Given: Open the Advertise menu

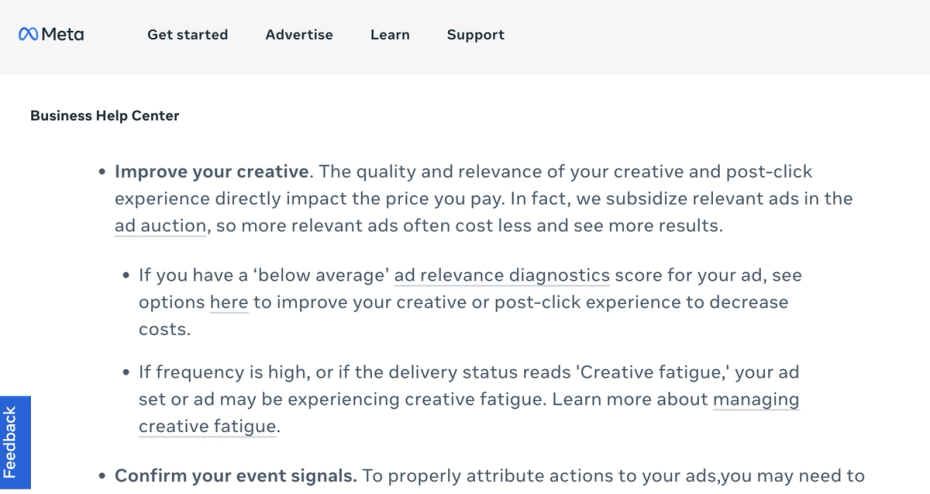Looking at the screenshot, I should pos(299,35).
